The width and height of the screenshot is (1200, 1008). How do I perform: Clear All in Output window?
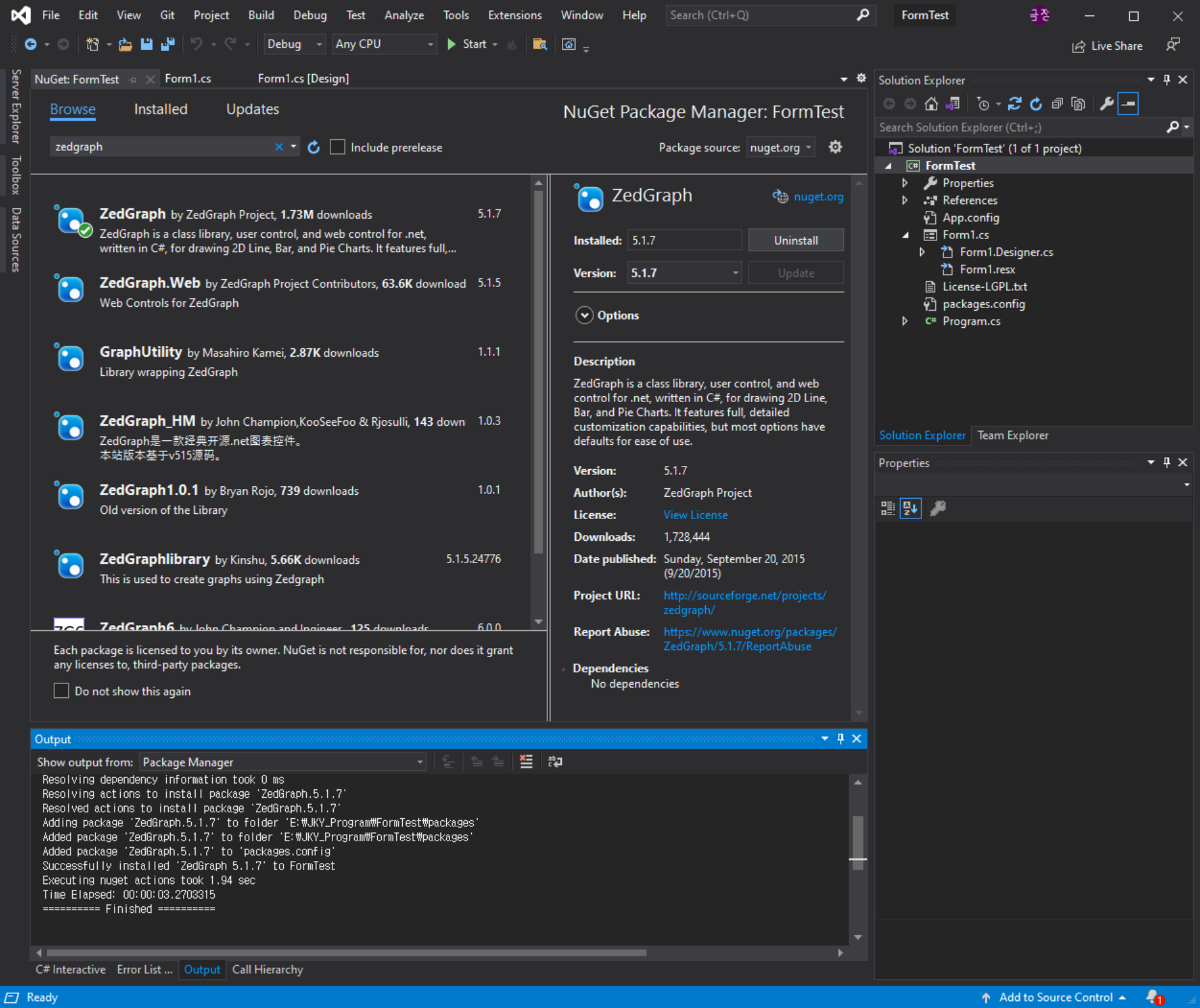pyautogui.click(x=526, y=762)
